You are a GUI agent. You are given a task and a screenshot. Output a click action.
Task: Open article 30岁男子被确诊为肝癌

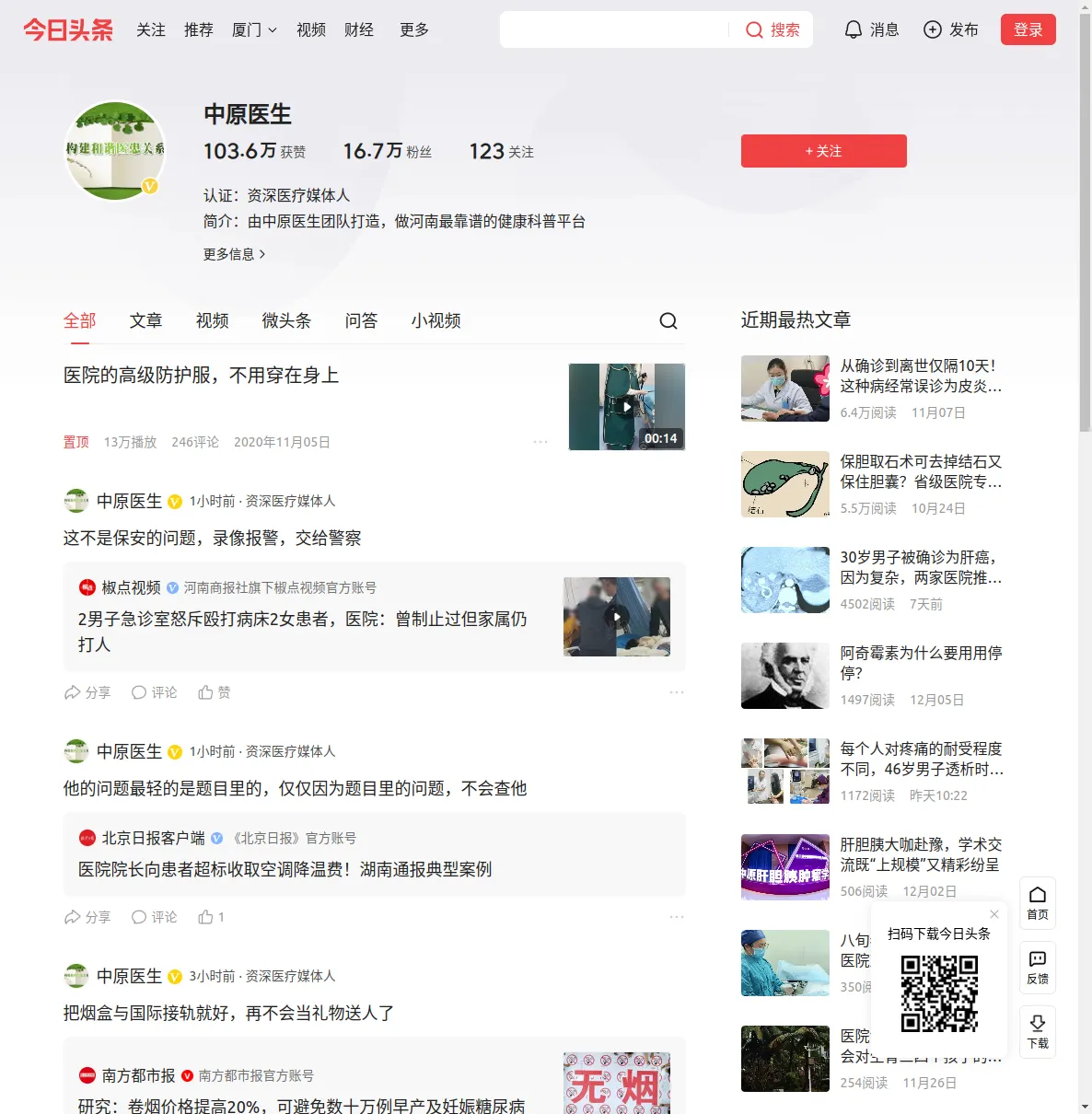[921, 567]
